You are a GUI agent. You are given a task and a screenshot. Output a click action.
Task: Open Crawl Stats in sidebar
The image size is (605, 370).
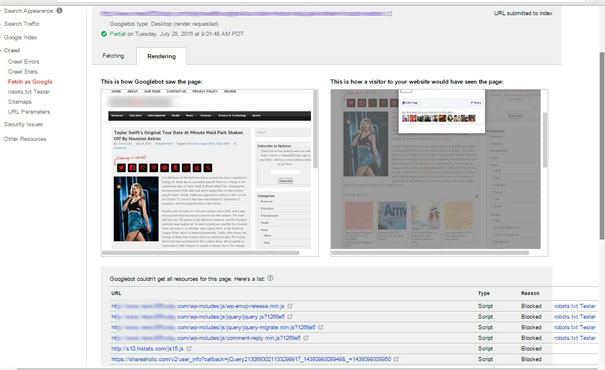[23, 72]
